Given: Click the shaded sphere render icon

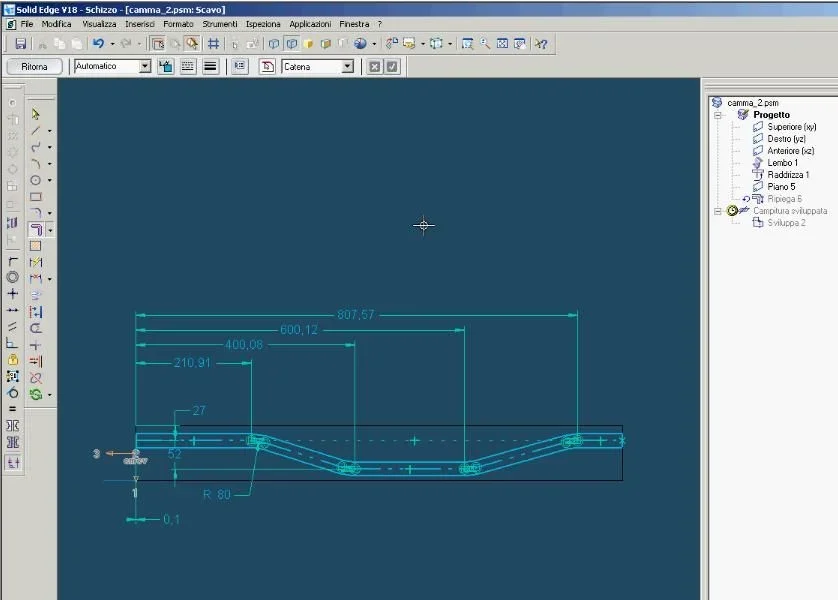Looking at the screenshot, I should 361,44.
